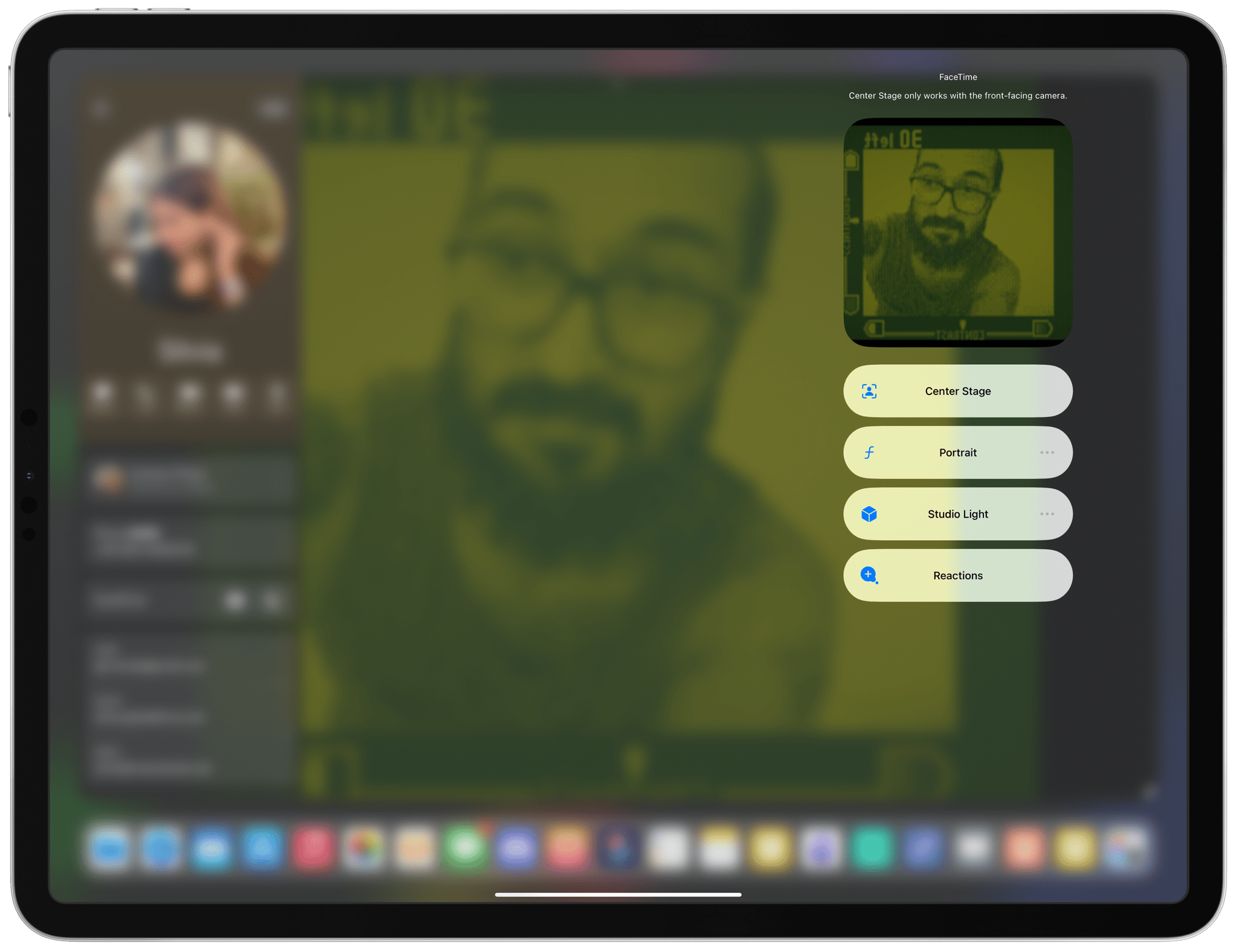Click the Portrait mode icon
This screenshot has width=1237, height=952.
pos(868,452)
